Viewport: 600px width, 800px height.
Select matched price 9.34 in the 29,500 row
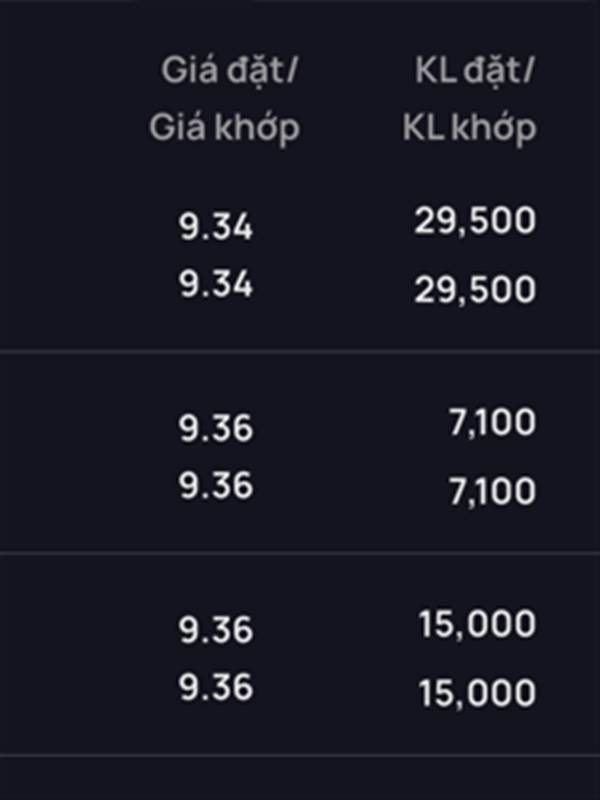216,284
